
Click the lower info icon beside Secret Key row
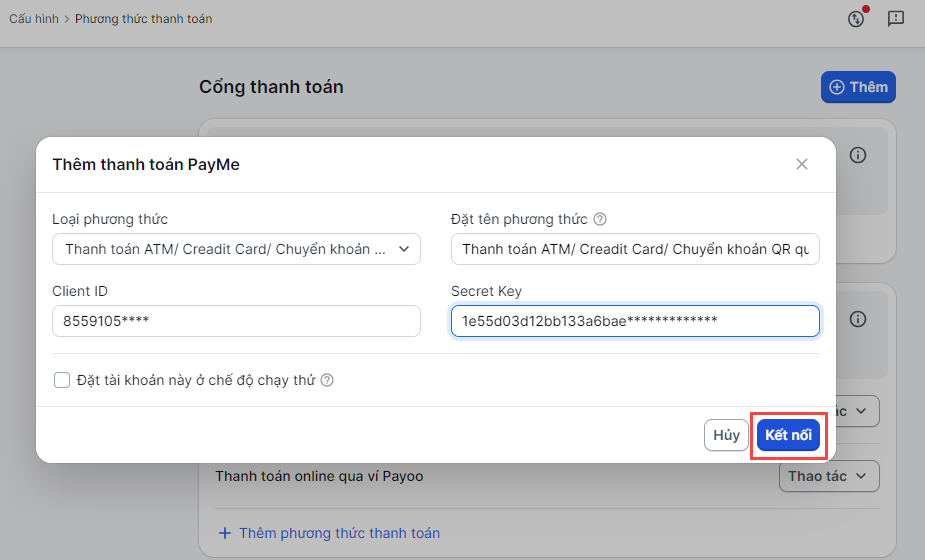point(857,320)
